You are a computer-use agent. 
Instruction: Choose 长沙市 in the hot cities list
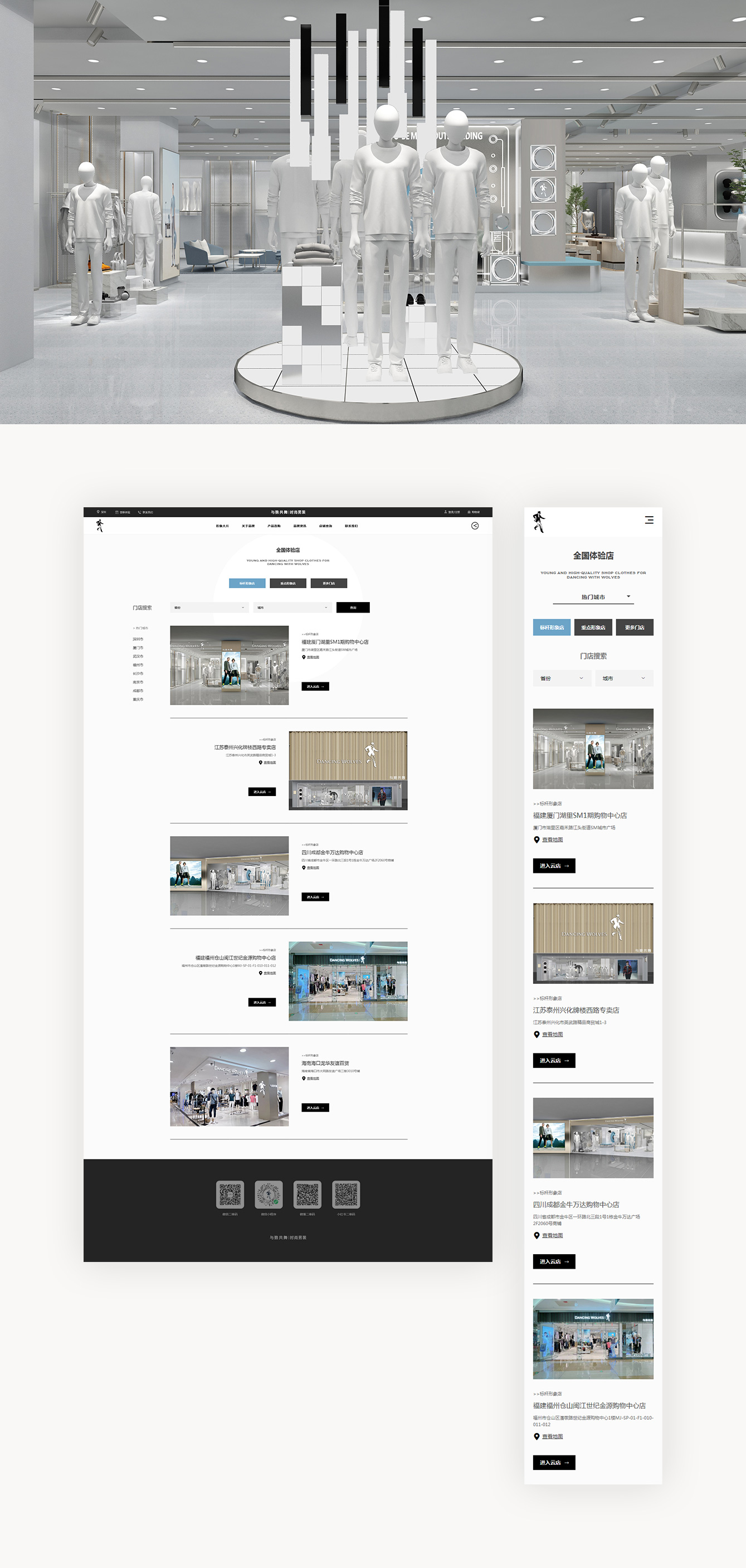tap(138, 674)
